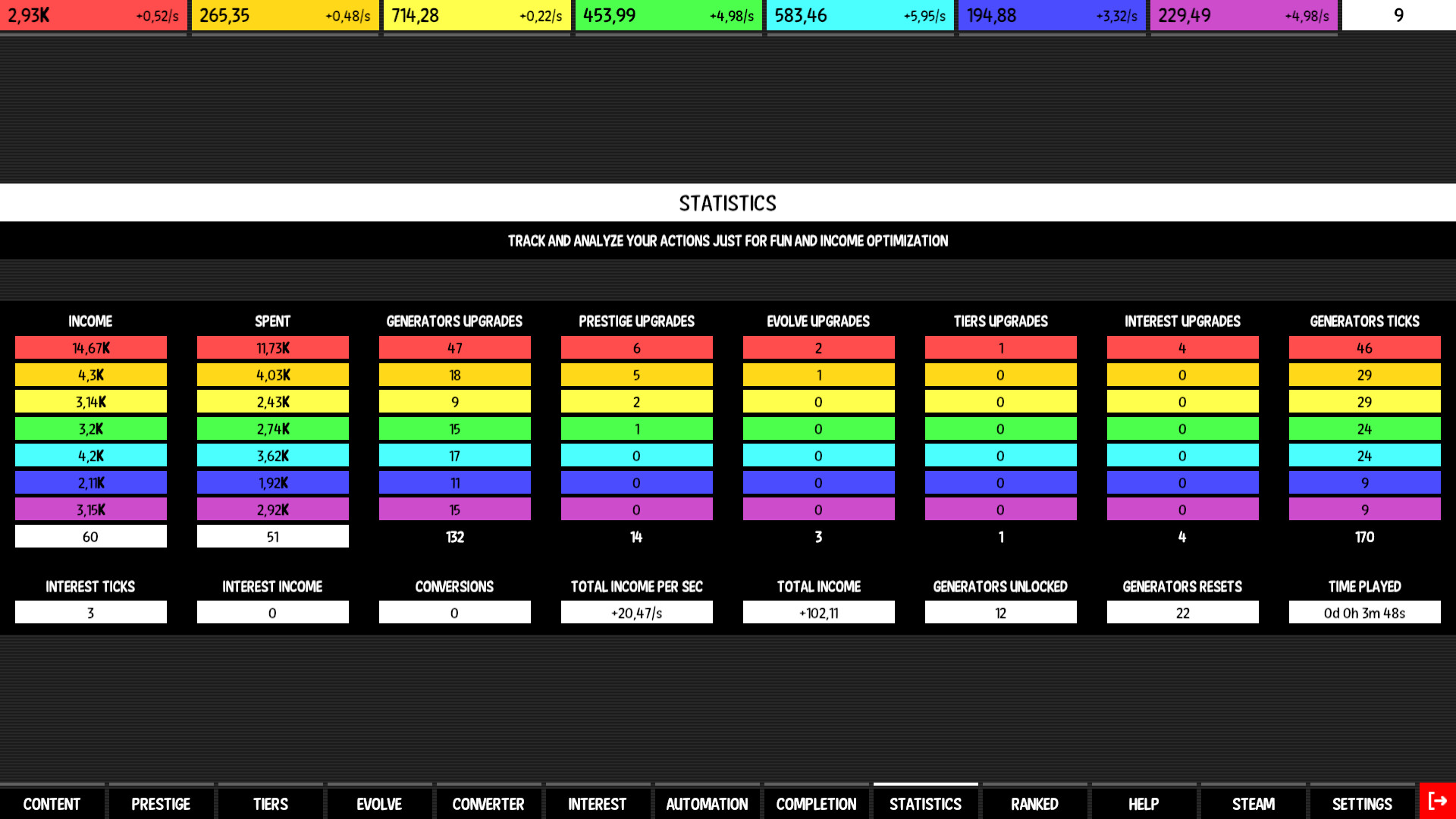
Task: Click the red Income value 14,67K
Action: tap(91, 348)
